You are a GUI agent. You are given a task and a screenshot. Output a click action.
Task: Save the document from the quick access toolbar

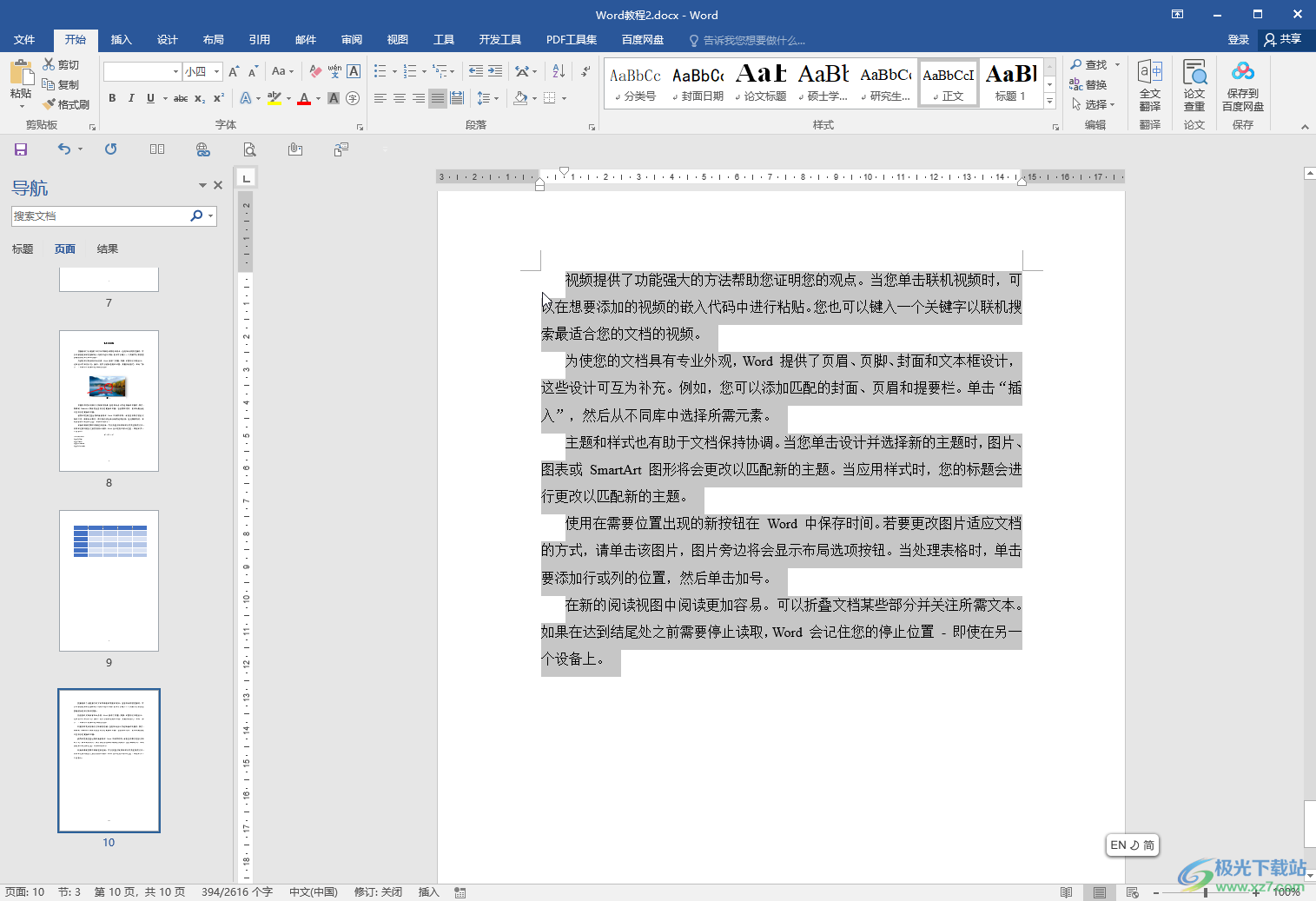(21, 149)
